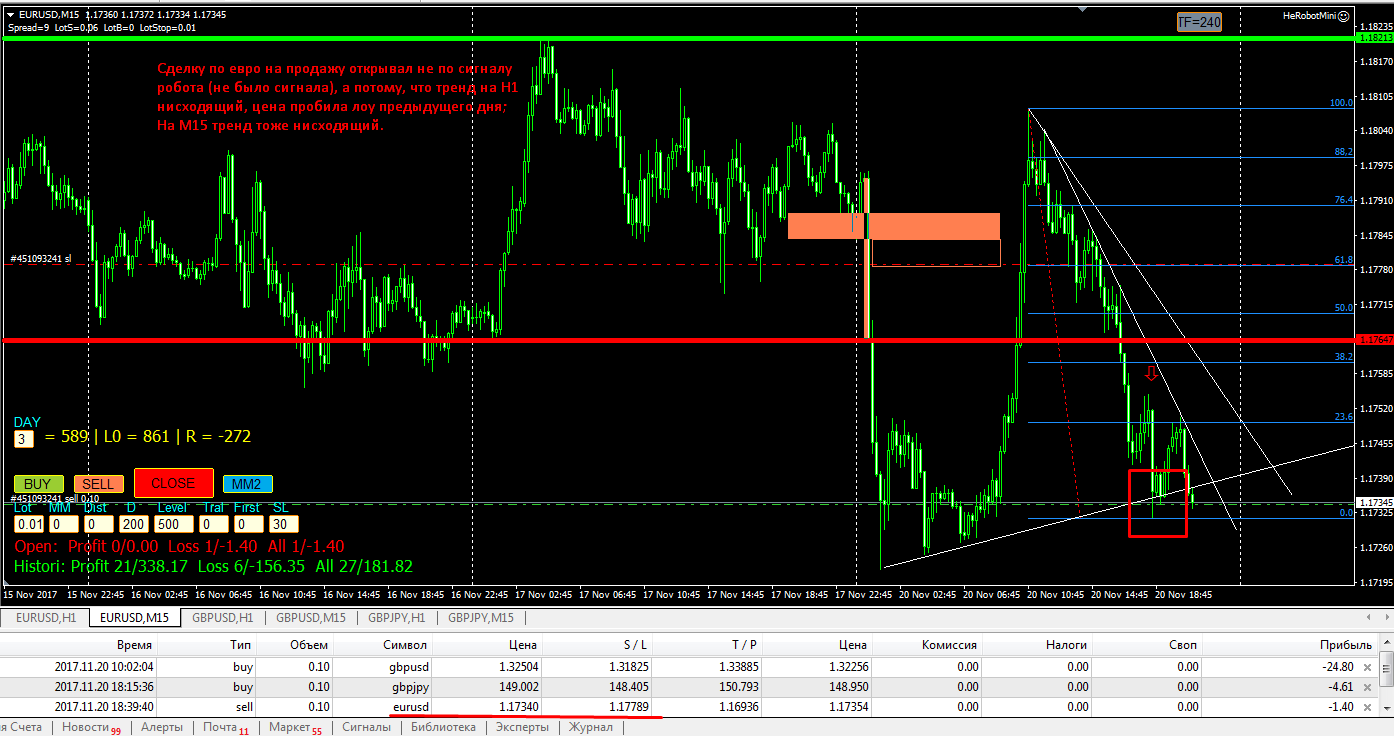The height and width of the screenshot is (736, 1394).
Task: Open the Новости terminal tab
Action: pyautogui.click(x=90, y=727)
